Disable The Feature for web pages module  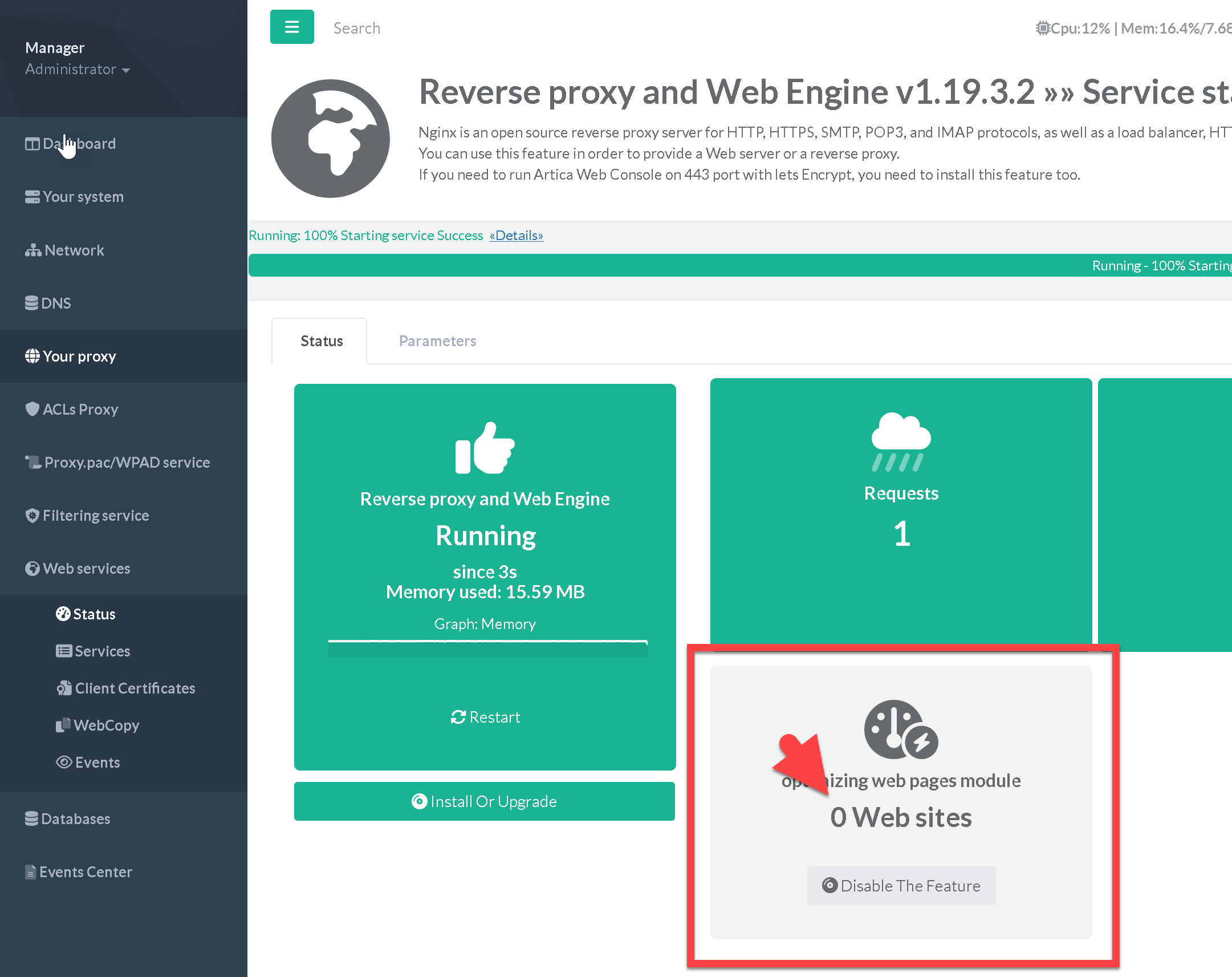[901, 886]
